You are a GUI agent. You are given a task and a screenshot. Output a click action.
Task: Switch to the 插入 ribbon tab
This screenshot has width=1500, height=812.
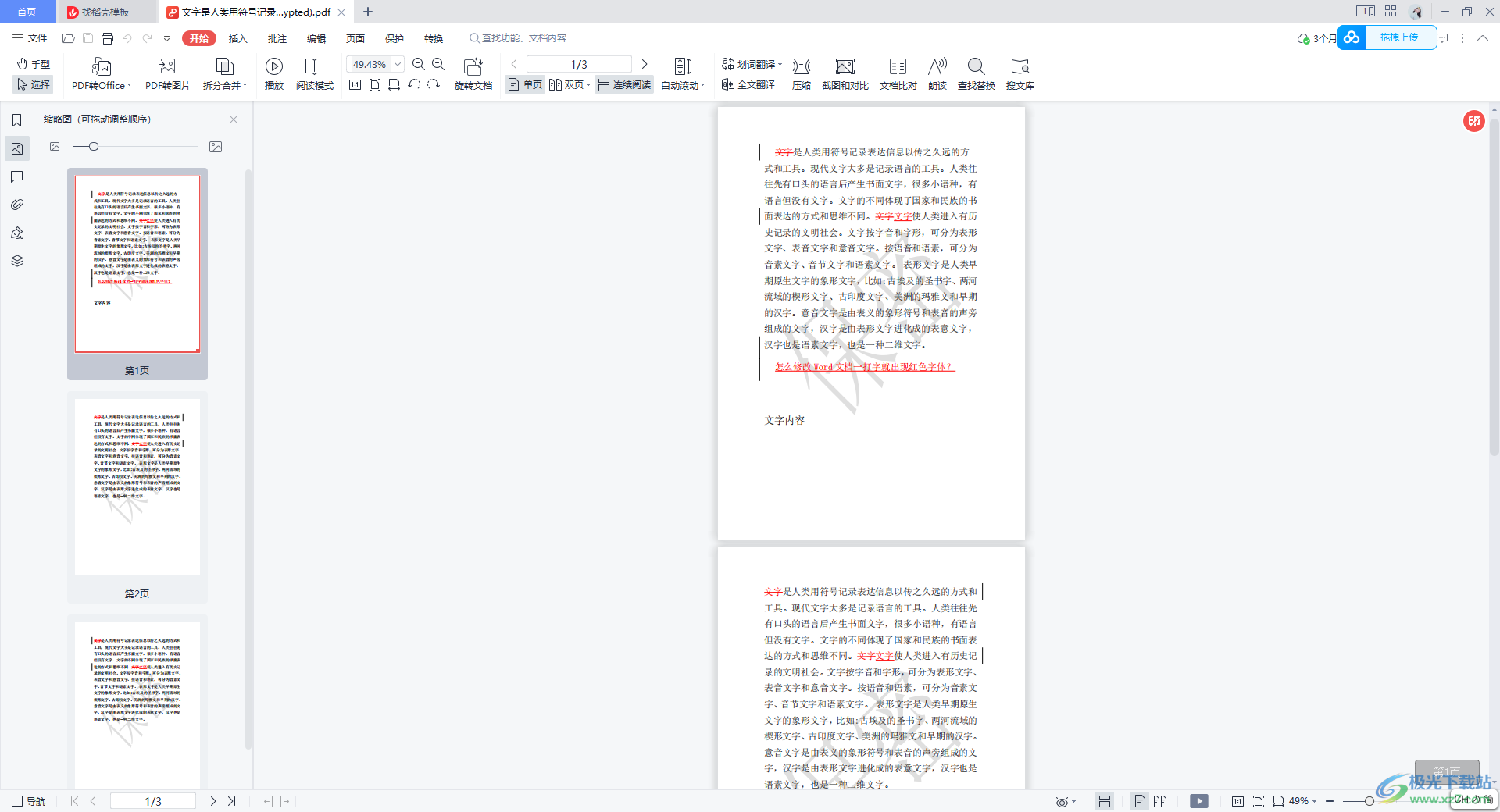coord(237,38)
